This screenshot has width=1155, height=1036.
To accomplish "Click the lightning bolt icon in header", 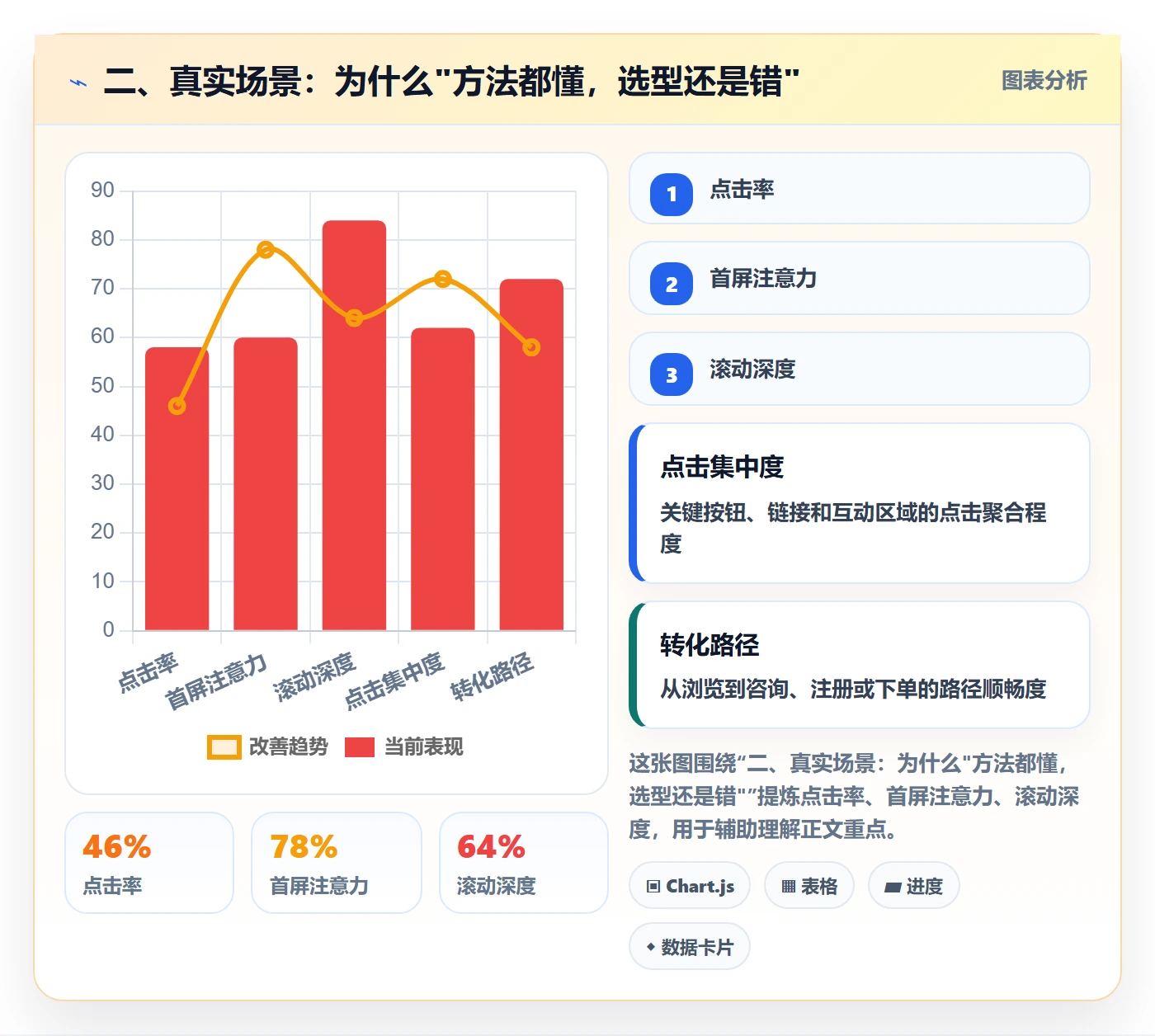I will [x=78, y=82].
